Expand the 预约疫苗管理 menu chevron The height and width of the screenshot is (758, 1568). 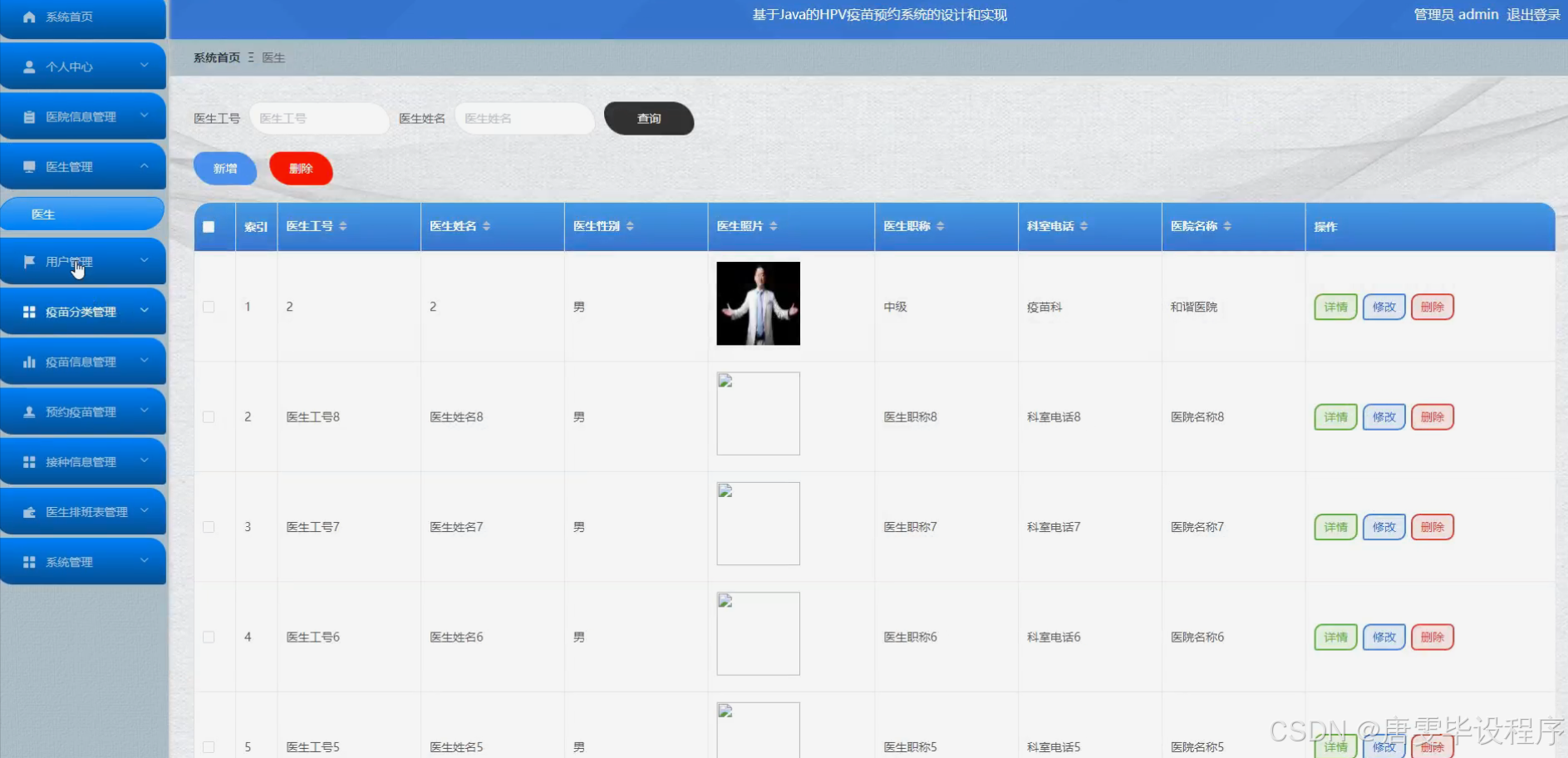(145, 411)
